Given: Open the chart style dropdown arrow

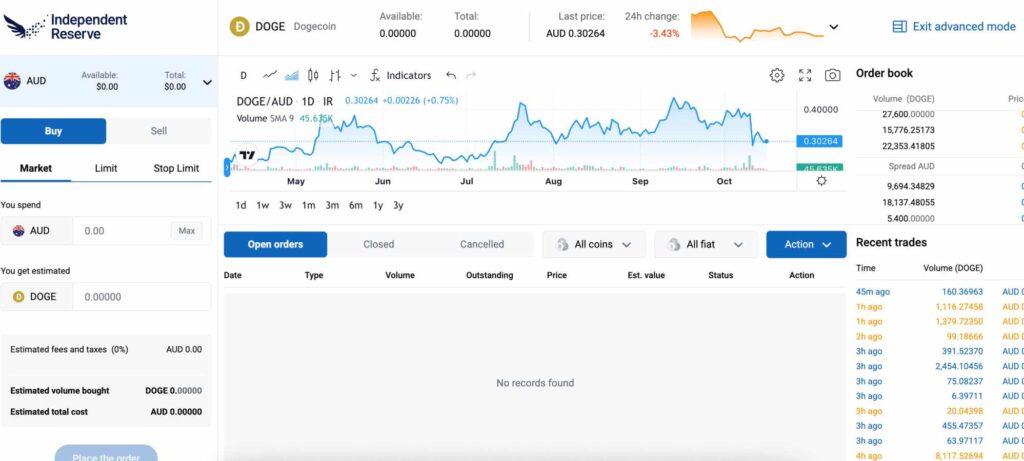Looking at the screenshot, I should point(353,75).
